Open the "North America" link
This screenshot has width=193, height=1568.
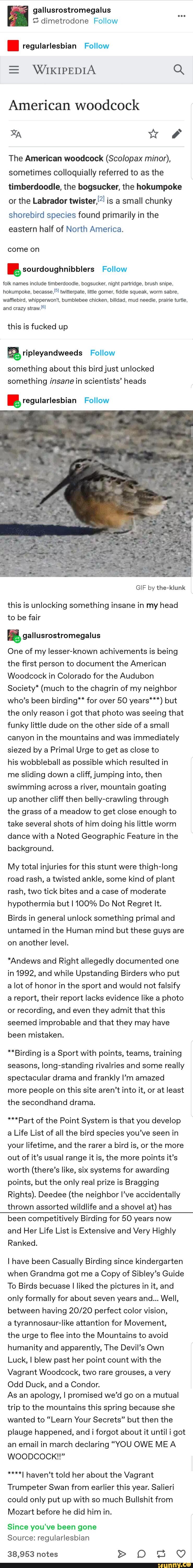click(x=94, y=229)
